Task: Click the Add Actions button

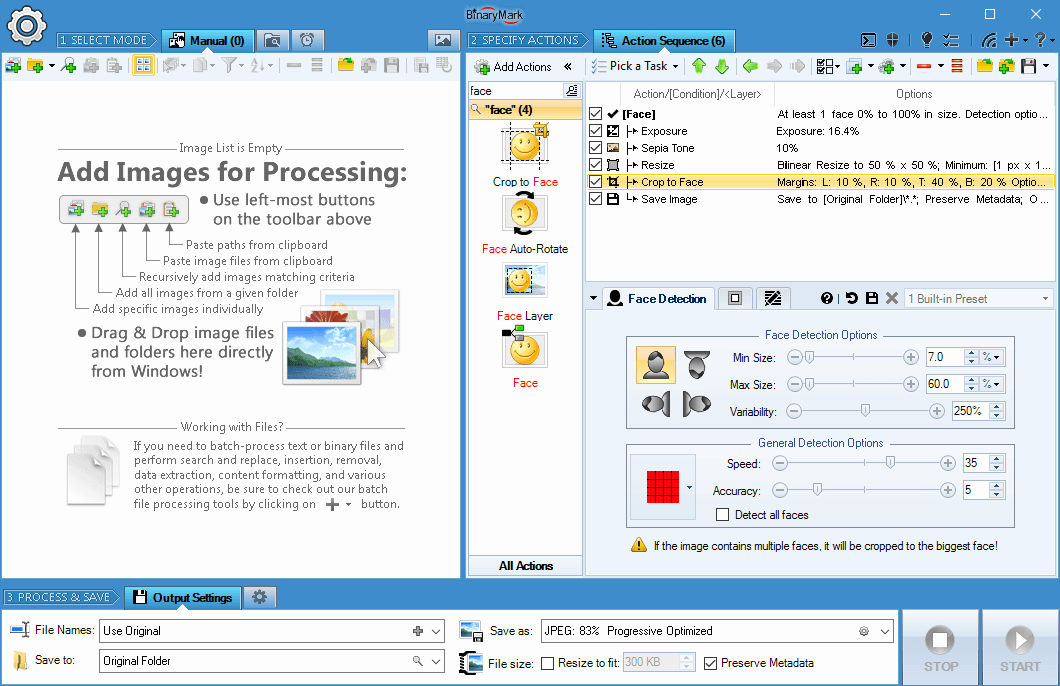Action: tap(513, 66)
